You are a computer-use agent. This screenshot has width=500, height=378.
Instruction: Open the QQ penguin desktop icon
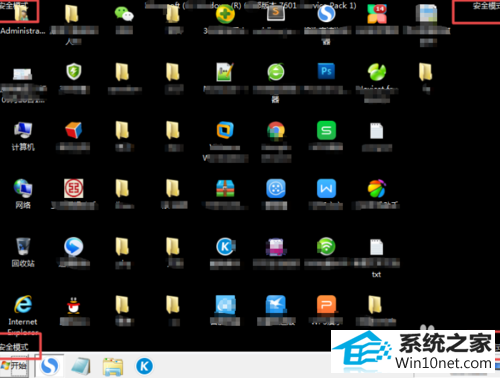tap(74, 305)
